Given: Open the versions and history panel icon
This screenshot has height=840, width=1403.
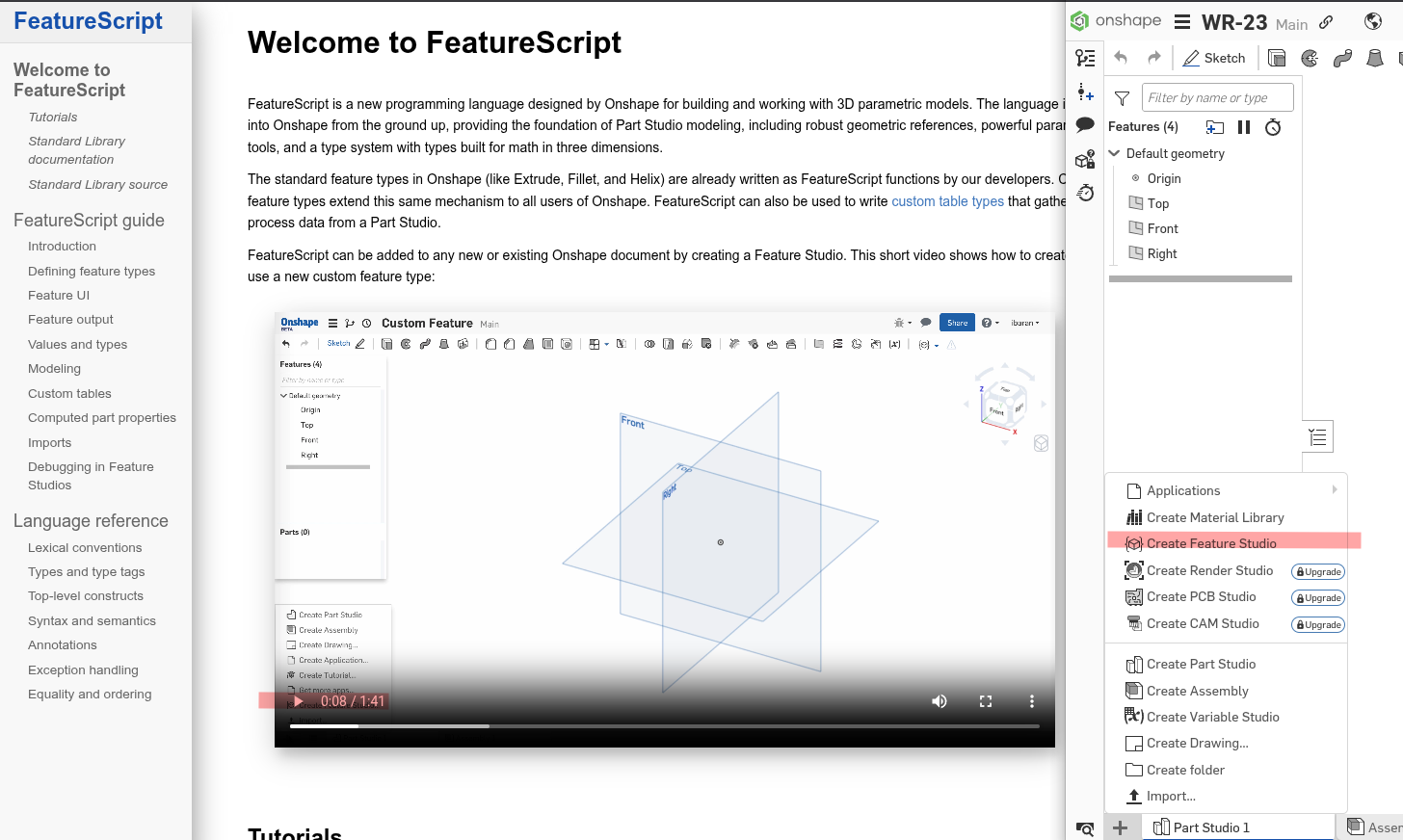Looking at the screenshot, I should click(1085, 58).
